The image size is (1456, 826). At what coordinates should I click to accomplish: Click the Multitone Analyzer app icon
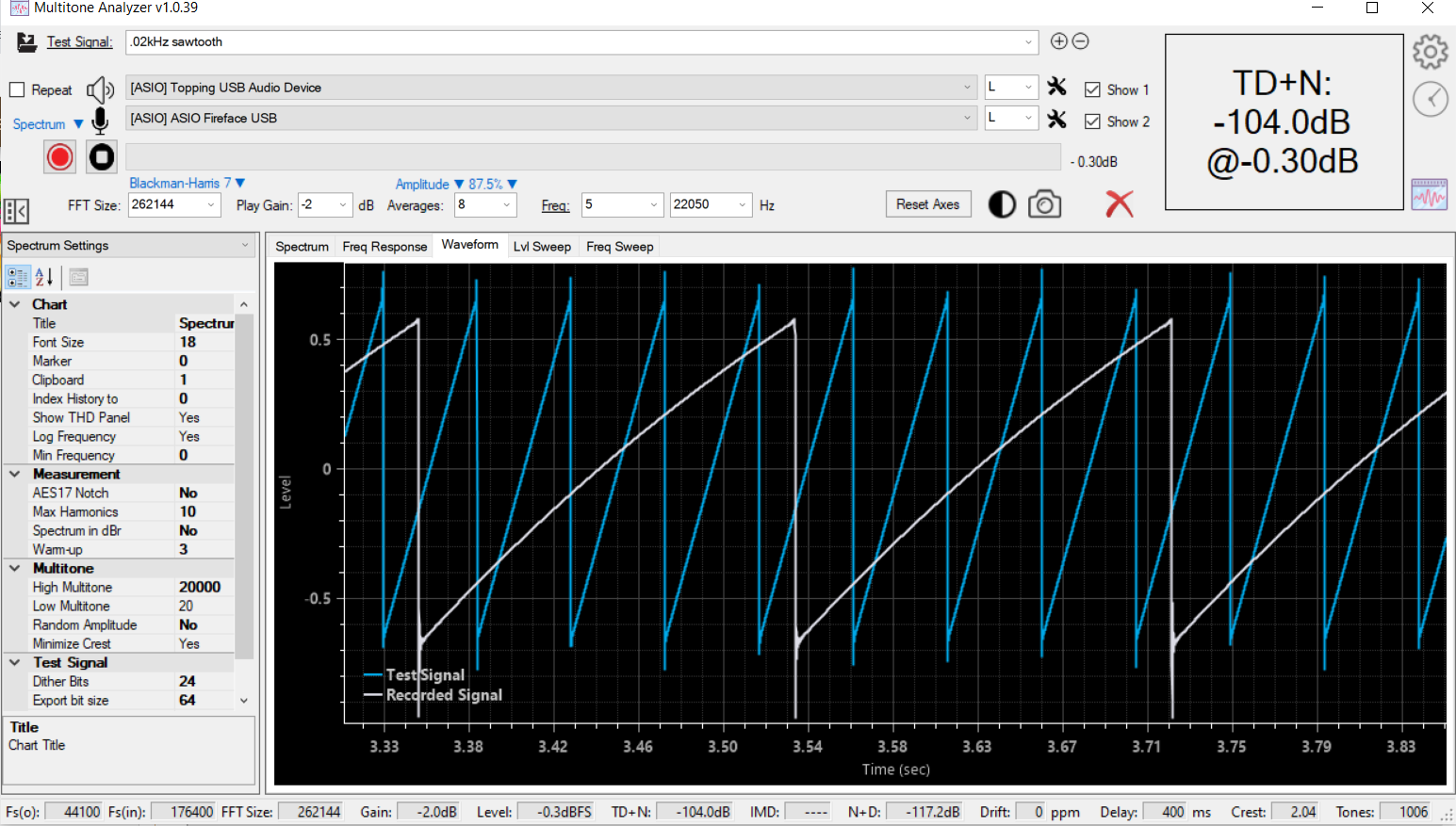tap(19, 8)
